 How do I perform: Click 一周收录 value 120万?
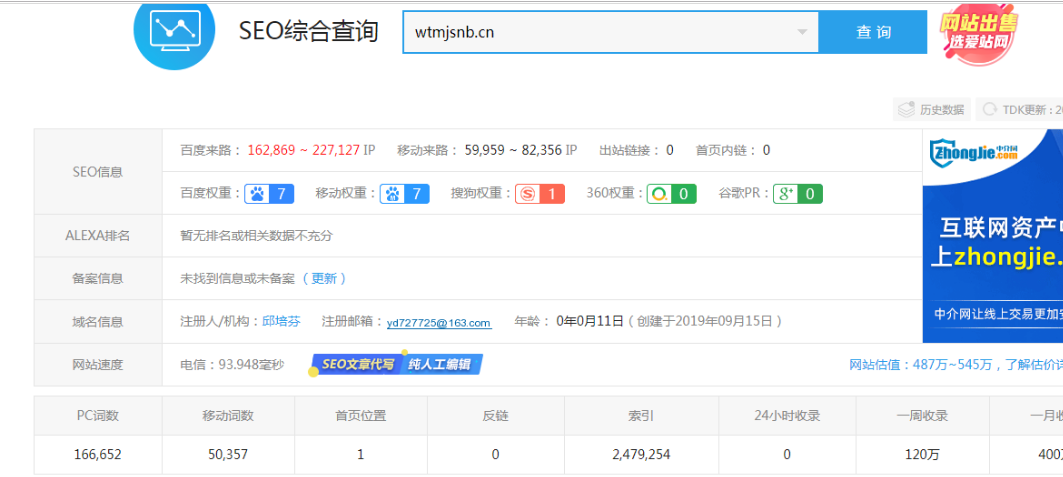coord(922,455)
